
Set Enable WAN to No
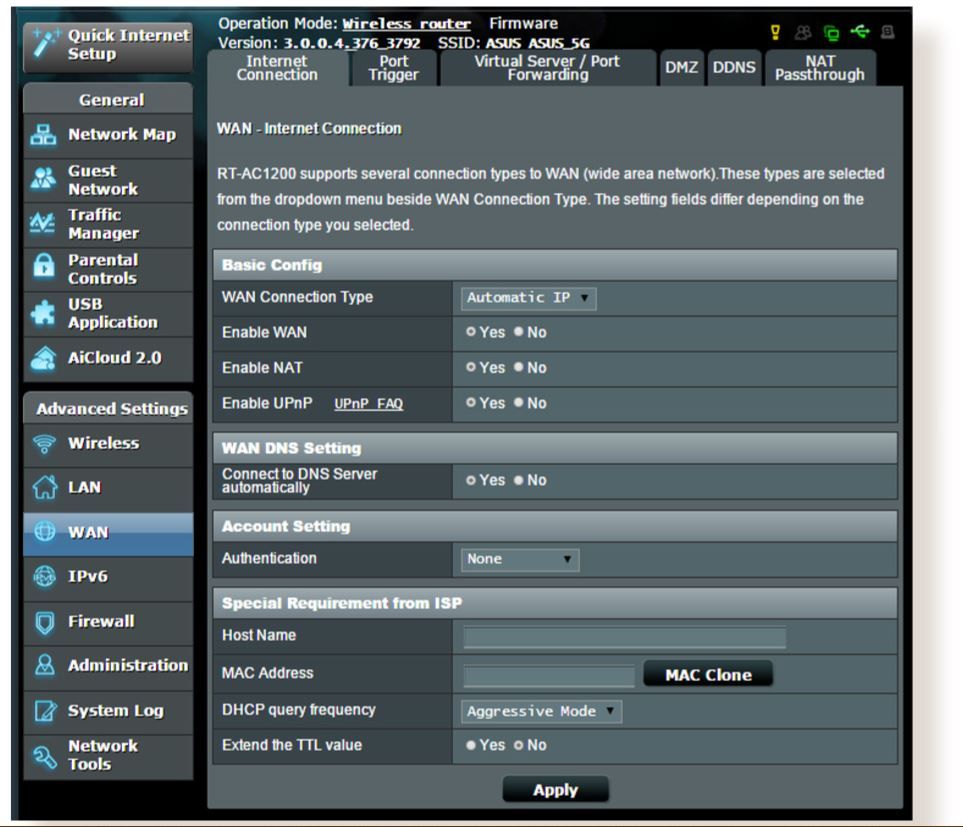coord(520,332)
